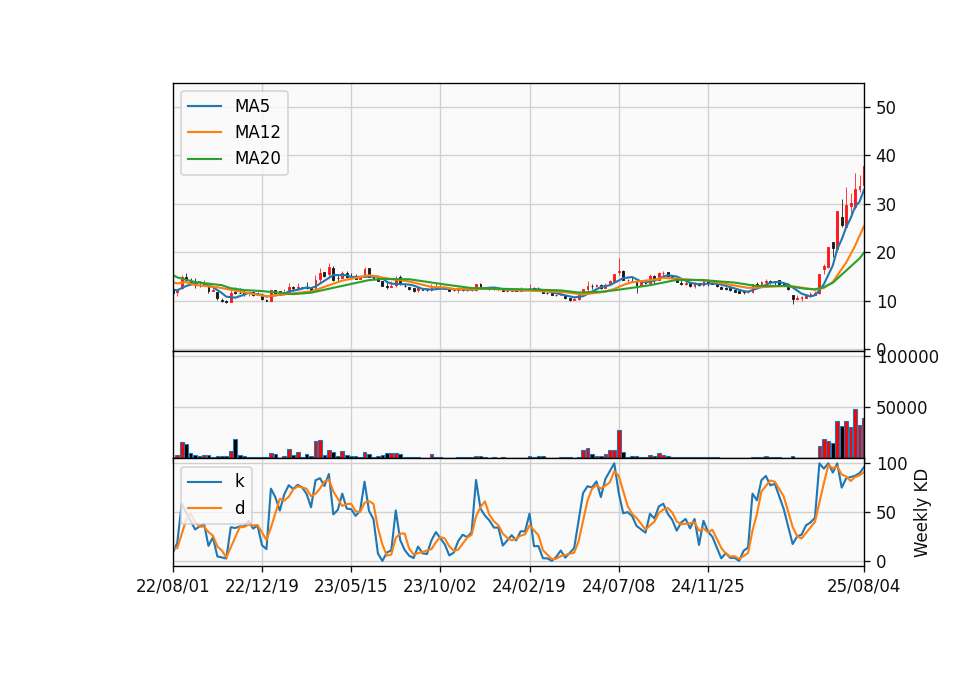
Task: Click the MA20 legend label
Action: (257, 158)
